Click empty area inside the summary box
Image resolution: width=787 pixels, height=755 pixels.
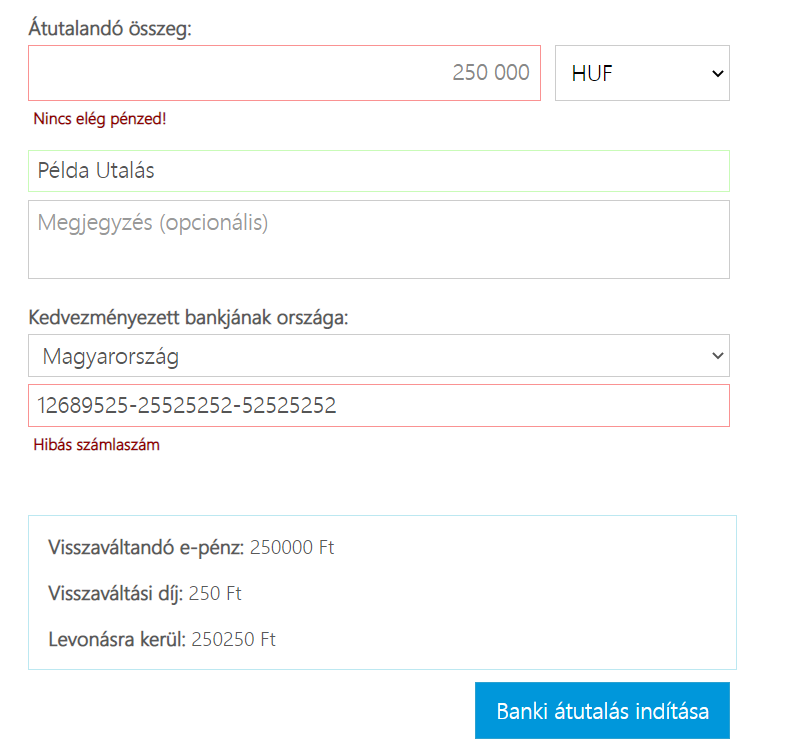tap(527, 592)
